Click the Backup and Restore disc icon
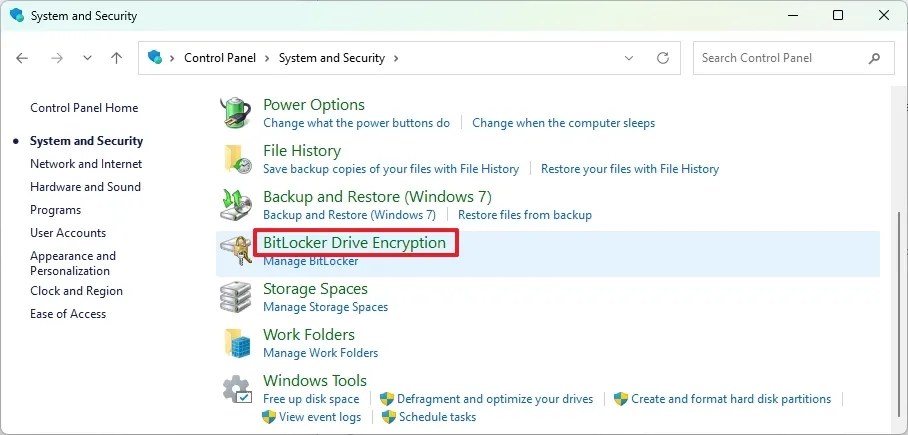This screenshot has width=908, height=435. [x=236, y=204]
